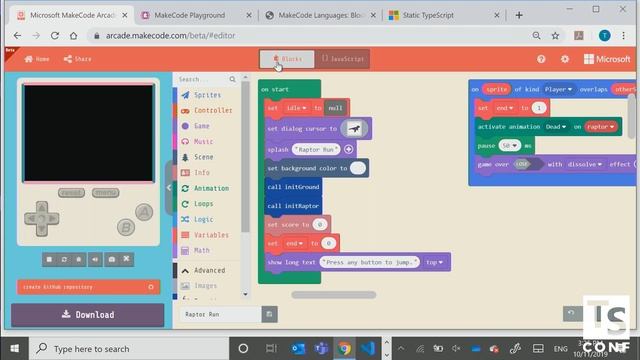Screen dimensions: 640x360
Task: Open the Animation block category
Action: coord(211,188)
